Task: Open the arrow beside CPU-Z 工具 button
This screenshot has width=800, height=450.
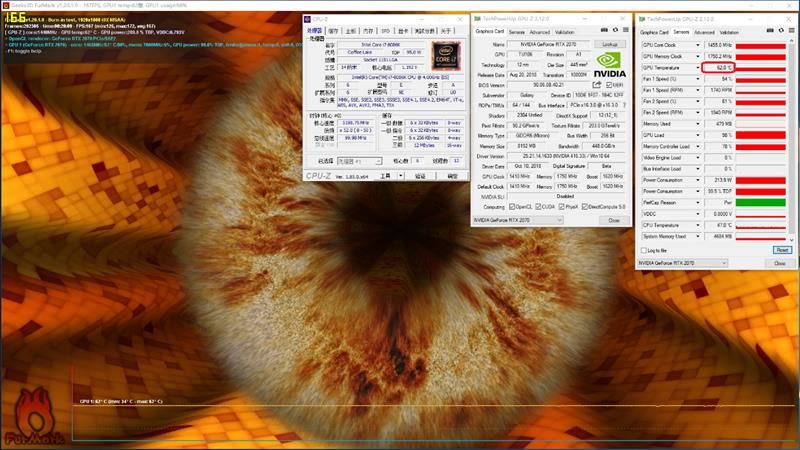Action: coord(401,176)
